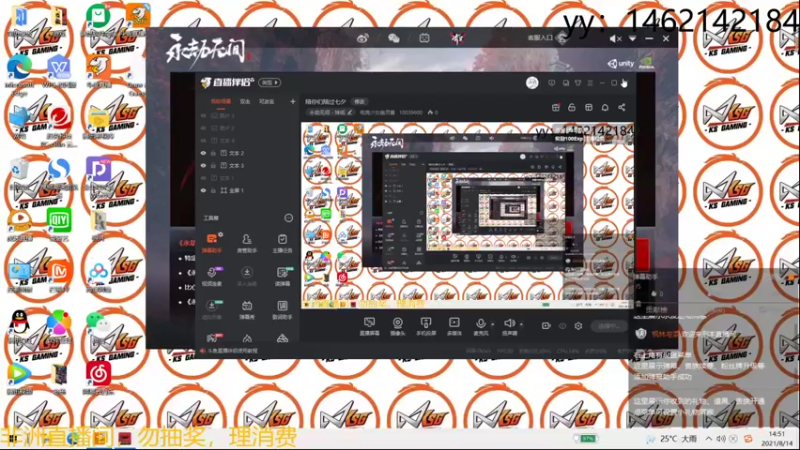Viewport: 800px width, 450px height.
Task: Click the microphone icon in bottom bar
Action: (481, 323)
